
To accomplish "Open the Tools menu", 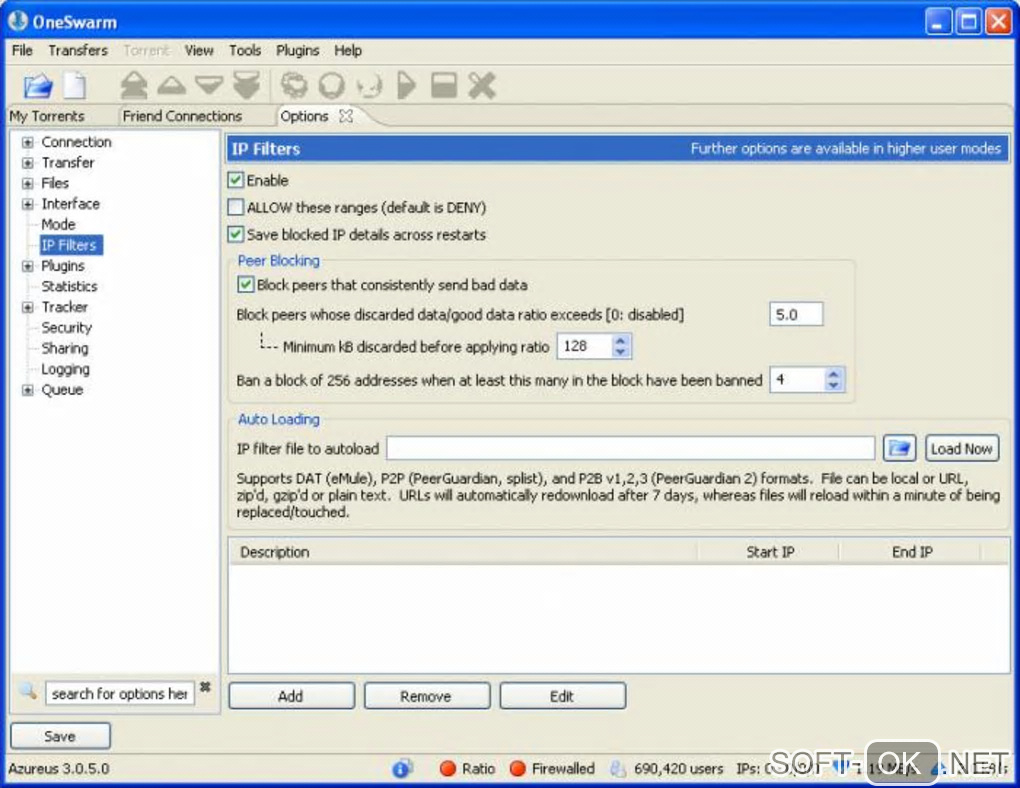I will 245,50.
